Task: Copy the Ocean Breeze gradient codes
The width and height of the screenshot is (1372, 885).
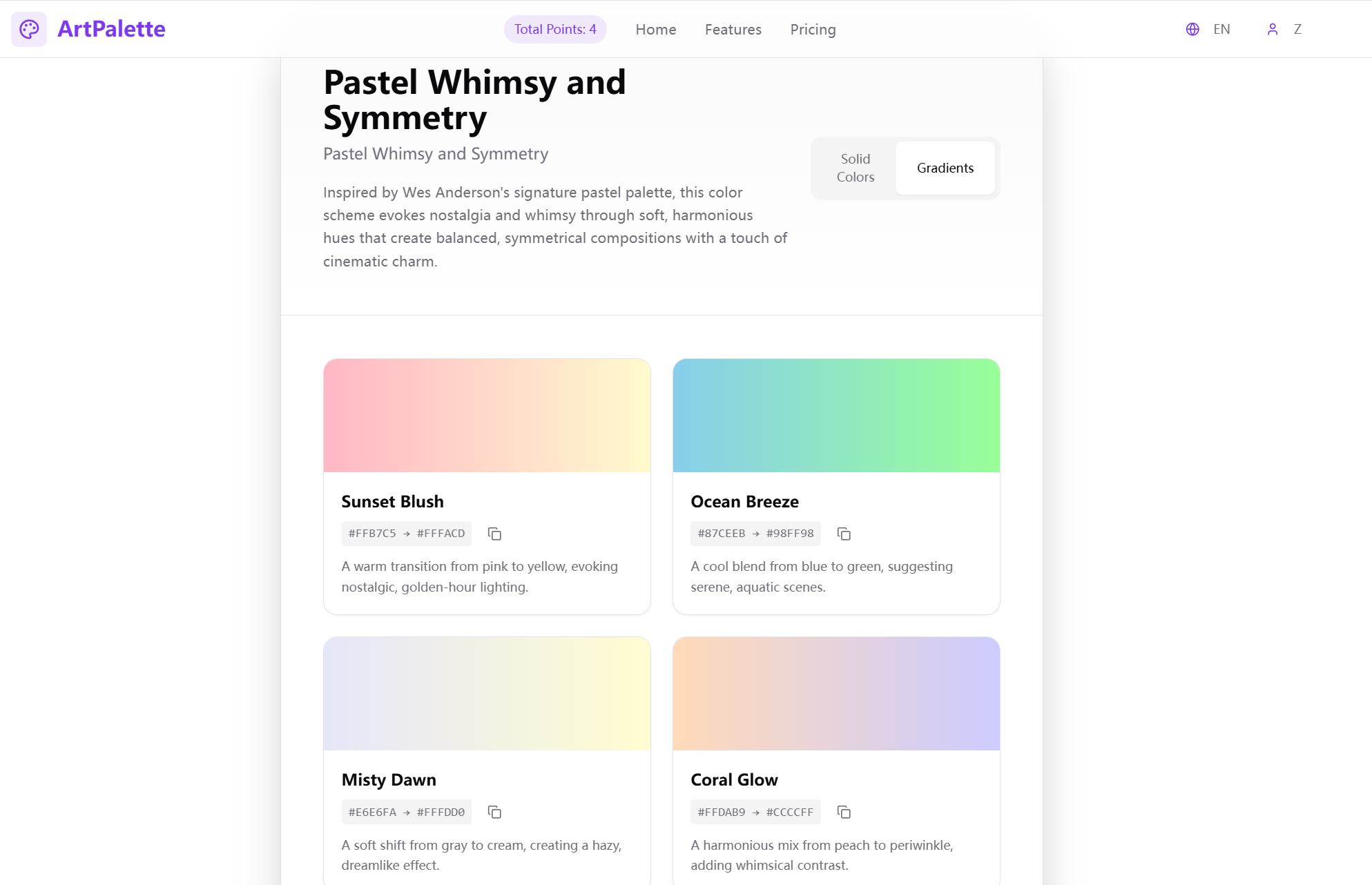Action: pyautogui.click(x=844, y=533)
